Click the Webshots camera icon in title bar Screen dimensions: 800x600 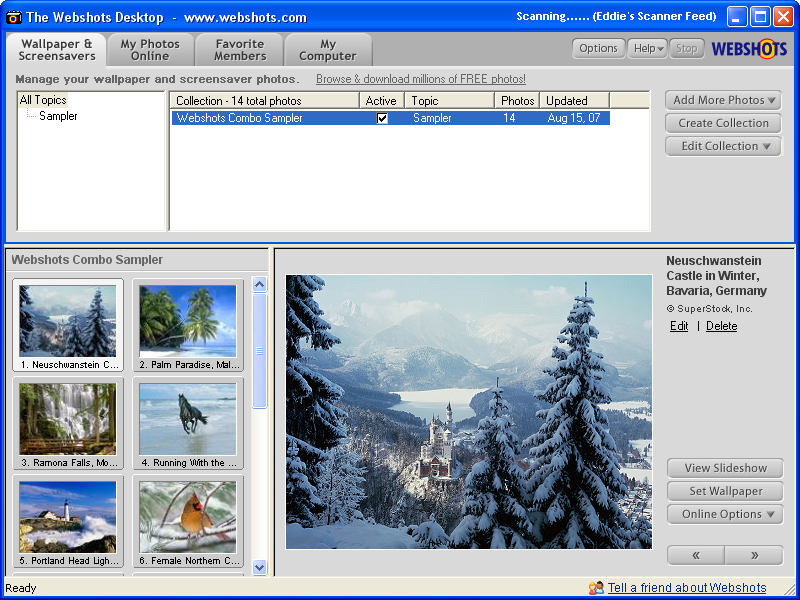coord(13,17)
